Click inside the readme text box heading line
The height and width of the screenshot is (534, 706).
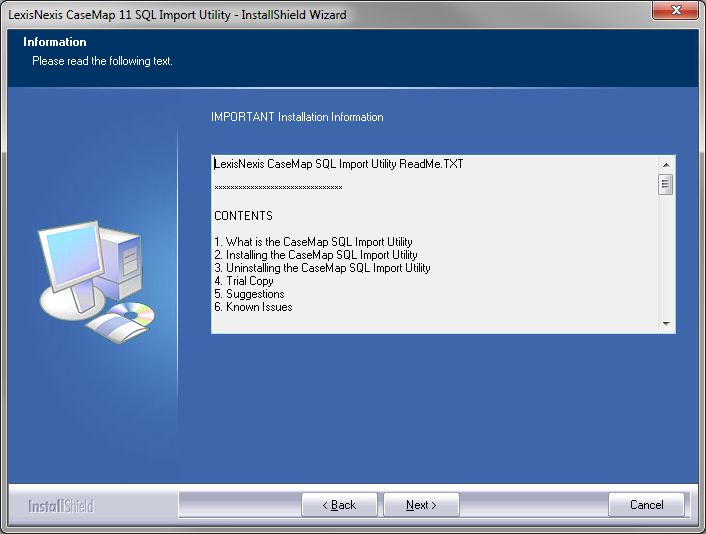(x=339, y=164)
